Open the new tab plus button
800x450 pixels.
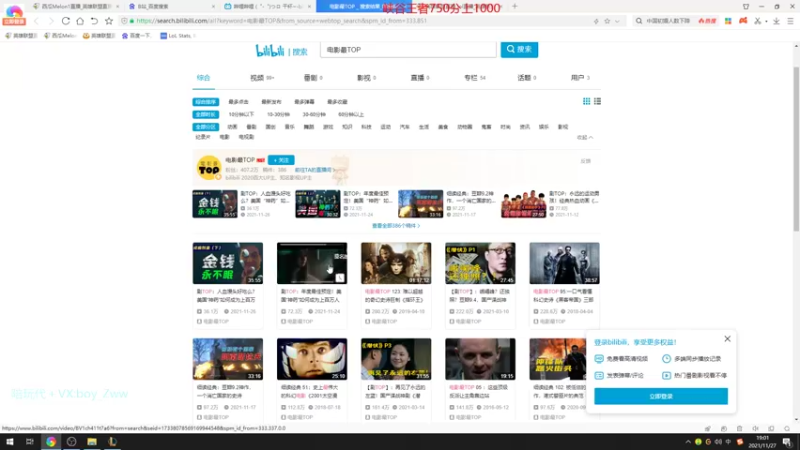pos(514,6)
